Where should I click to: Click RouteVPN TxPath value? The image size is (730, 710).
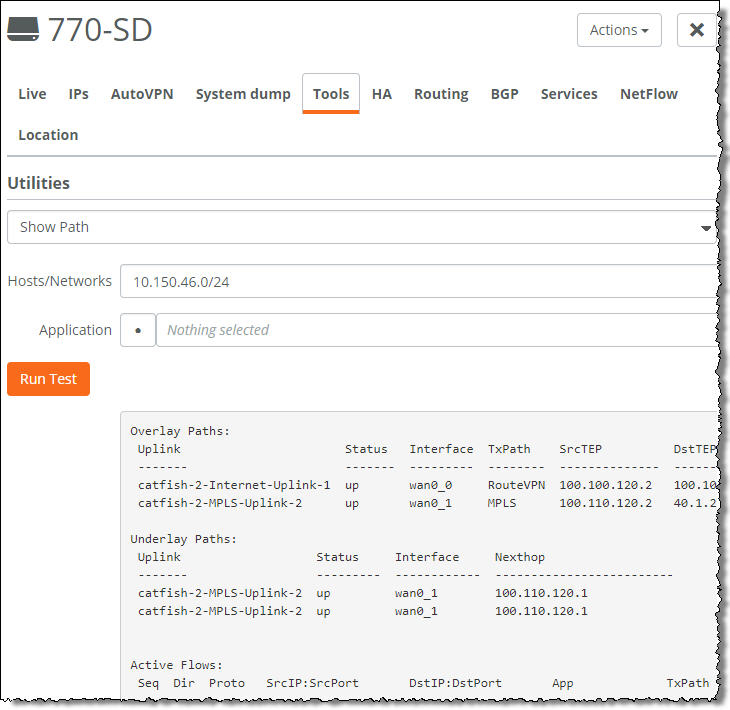tap(516, 485)
